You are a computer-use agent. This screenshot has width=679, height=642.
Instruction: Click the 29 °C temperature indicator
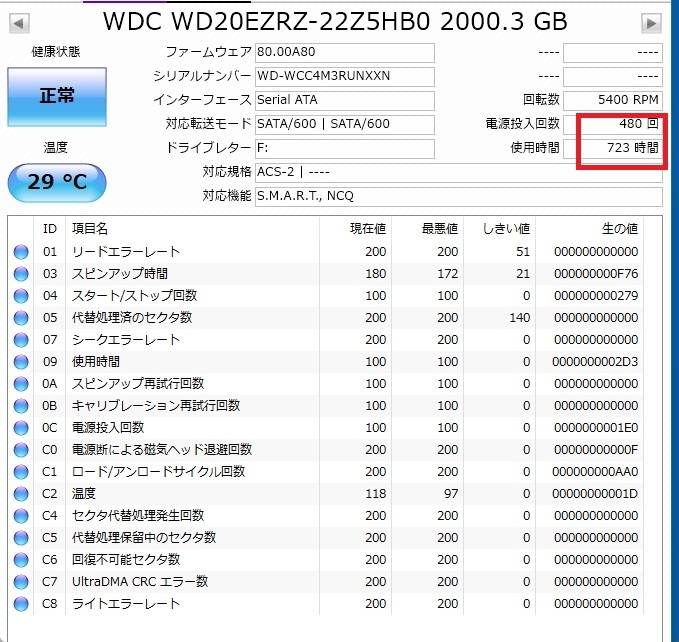click(57, 182)
